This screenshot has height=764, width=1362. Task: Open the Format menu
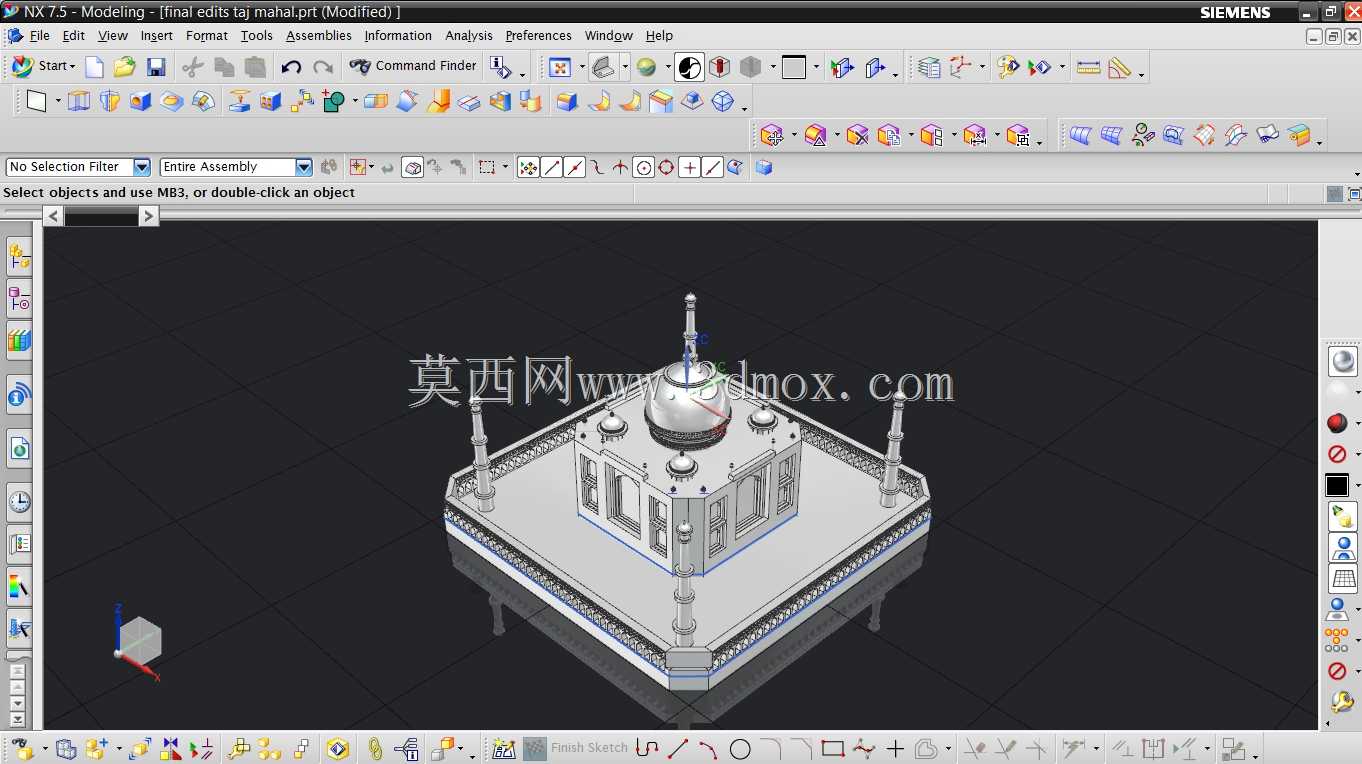click(207, 35)
